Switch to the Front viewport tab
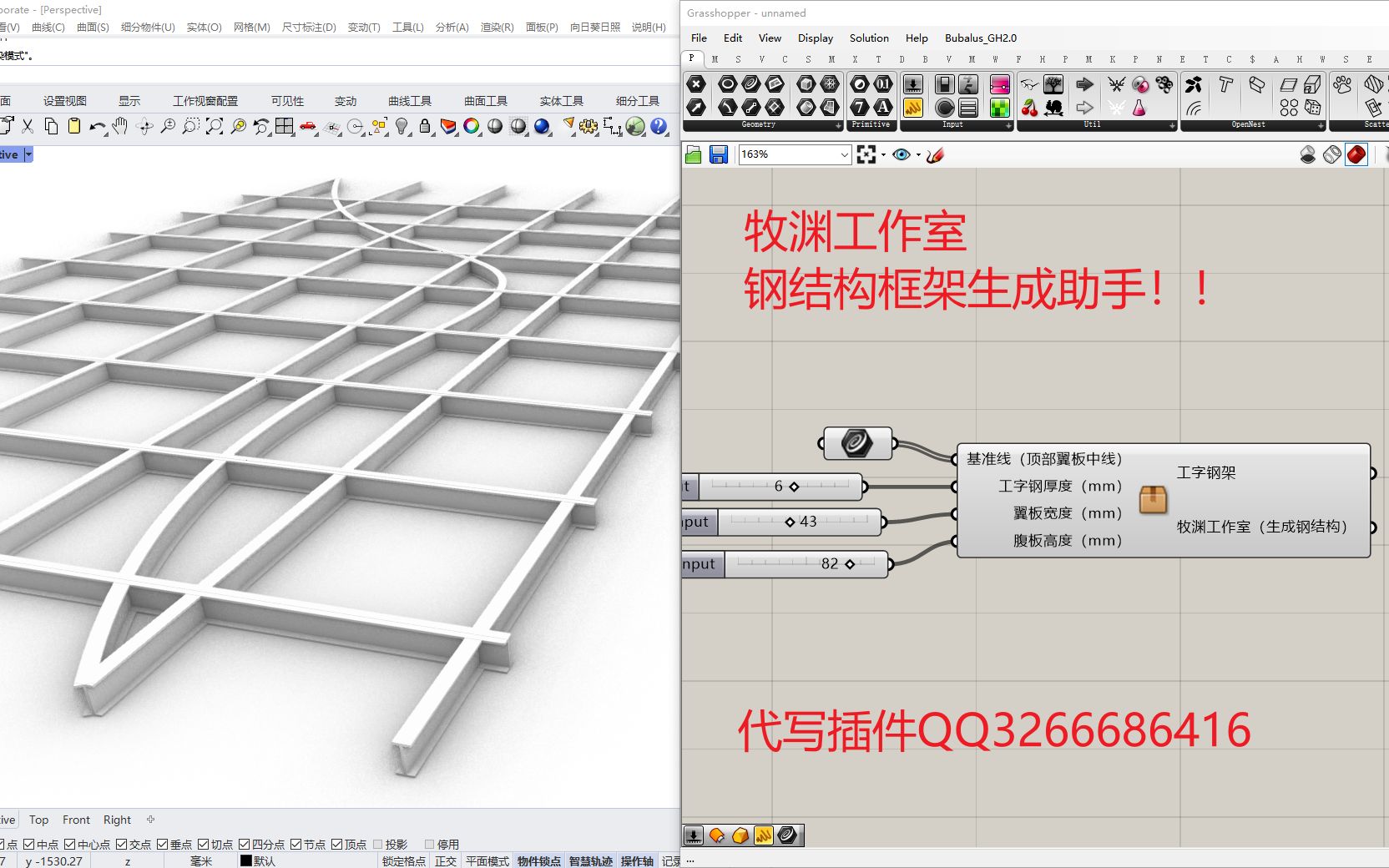 click(x=76, y=820)
